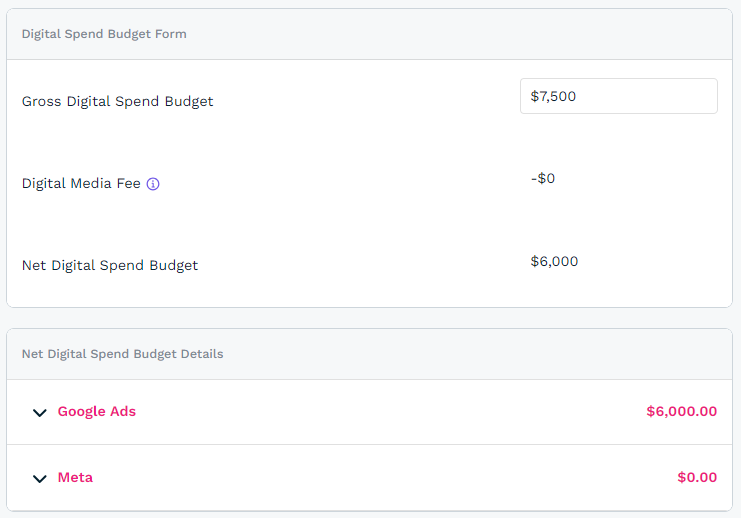Viewport: 741px width, 518px height.
Task: Expand the Meta chevron arrow
Action: tap(40, 478)
